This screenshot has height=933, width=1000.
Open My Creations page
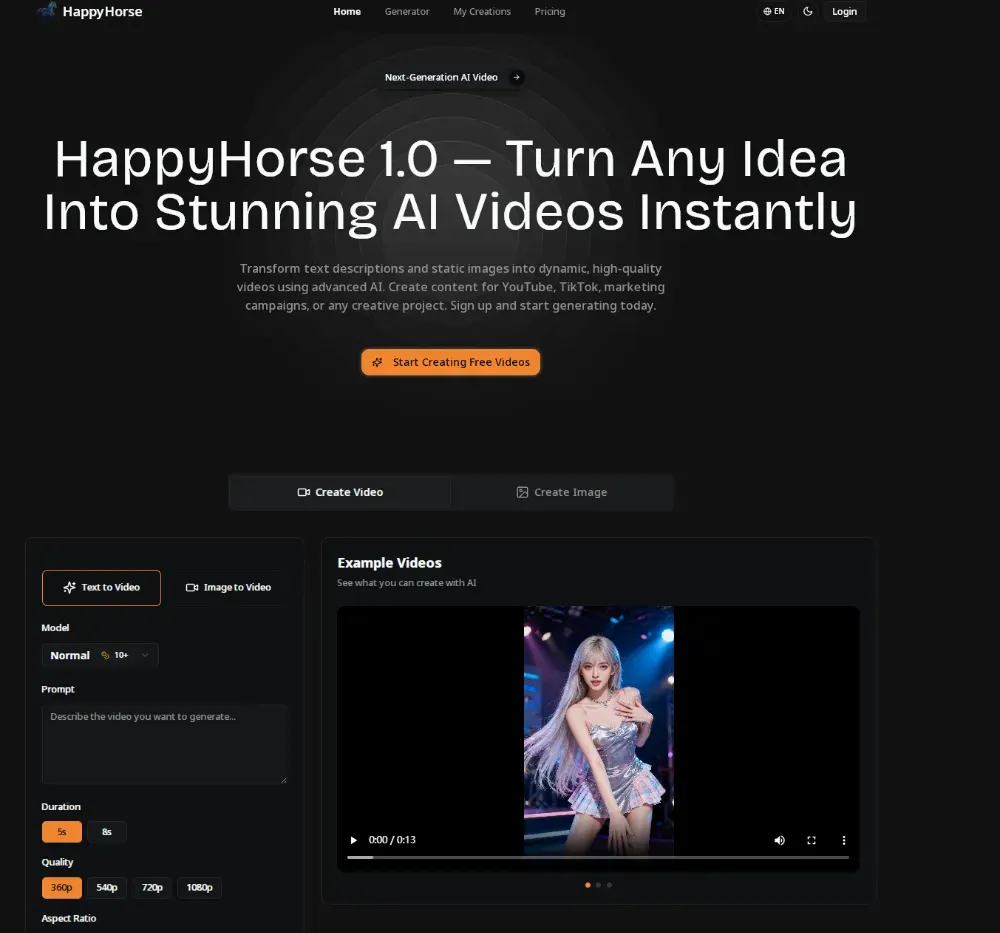(482, 11)
